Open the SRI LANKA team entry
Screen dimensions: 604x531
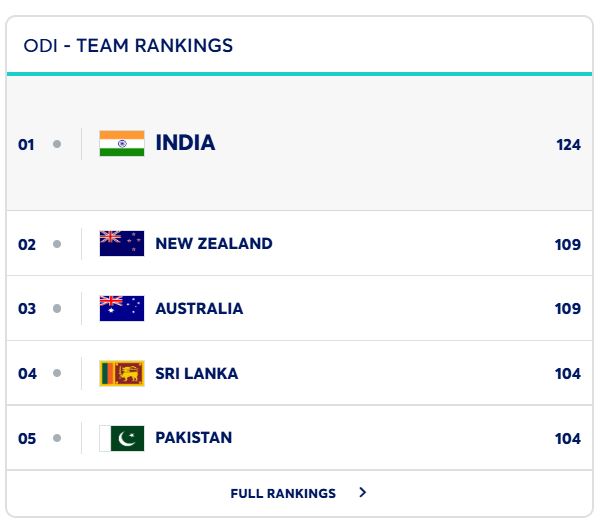tap(196, 373)
